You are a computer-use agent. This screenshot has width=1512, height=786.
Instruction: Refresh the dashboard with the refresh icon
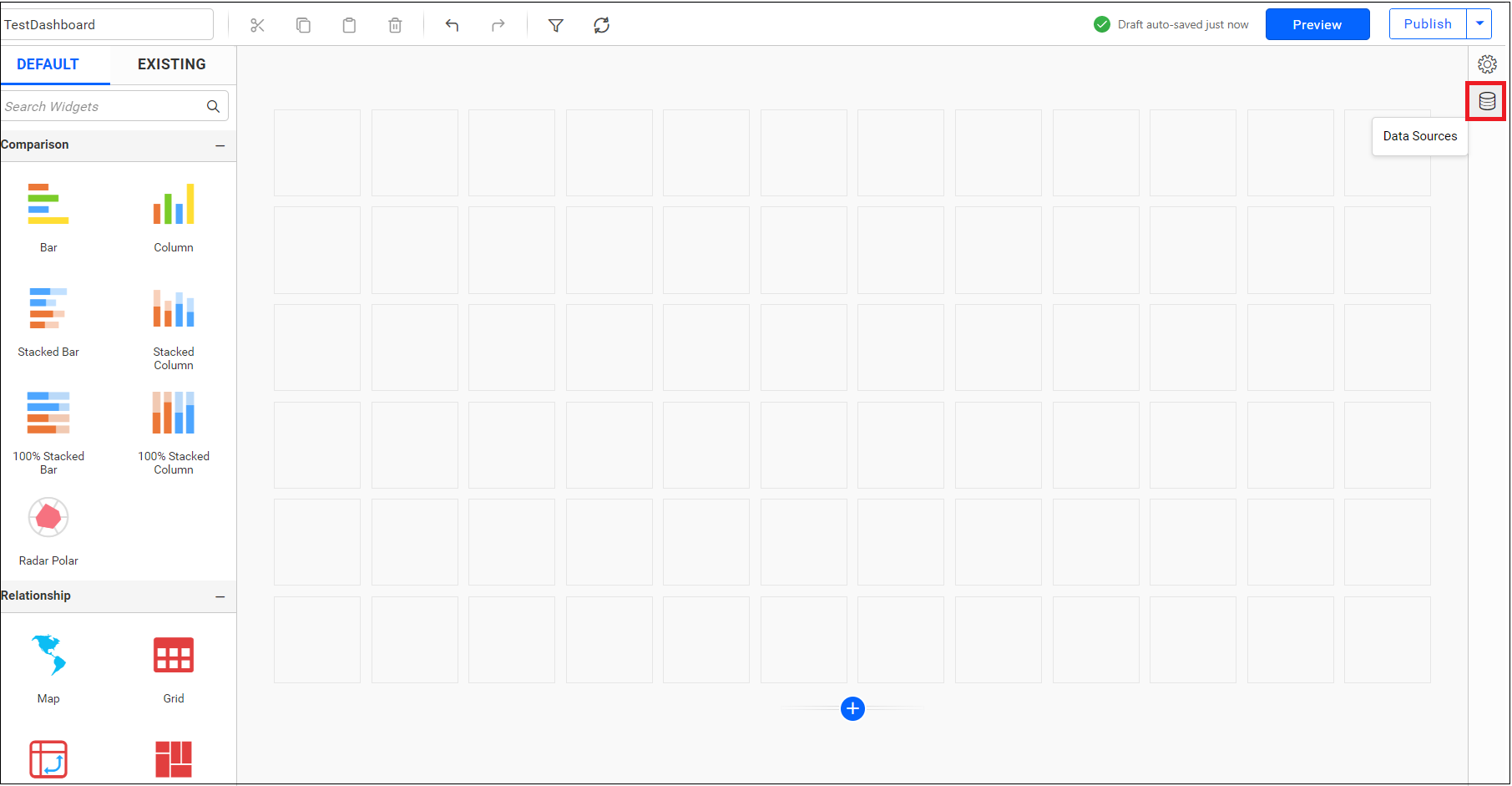tap(601, 25)
